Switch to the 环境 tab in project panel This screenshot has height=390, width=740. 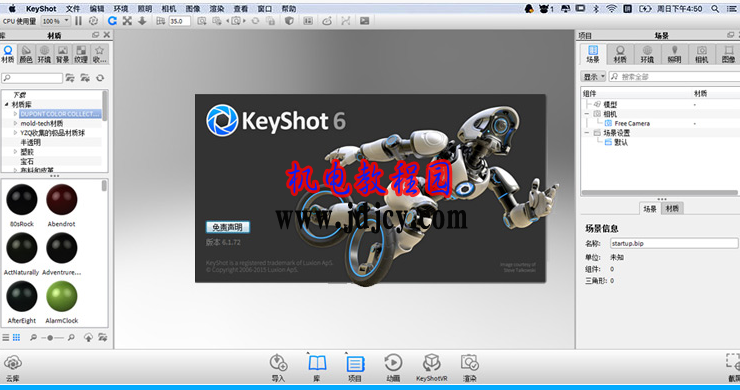647,54
